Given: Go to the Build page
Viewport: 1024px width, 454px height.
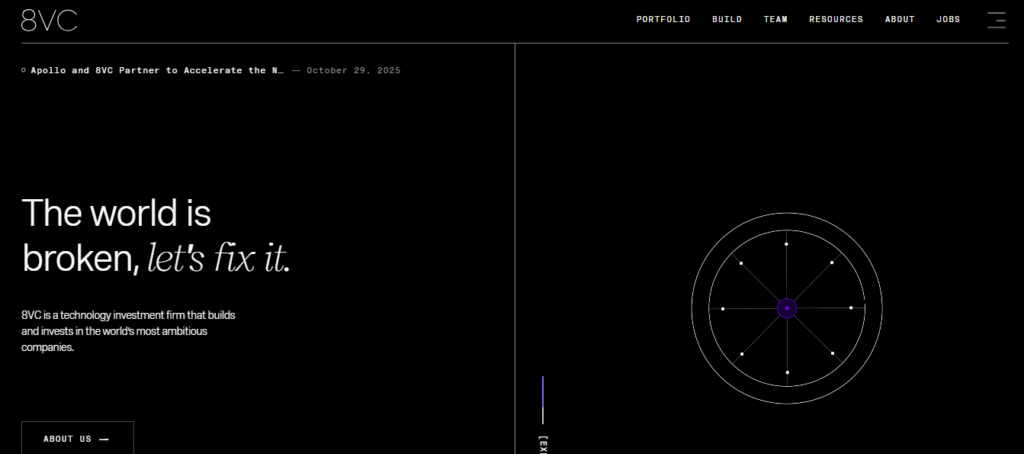Looking at the screenshot, I should tap(727, 19).
